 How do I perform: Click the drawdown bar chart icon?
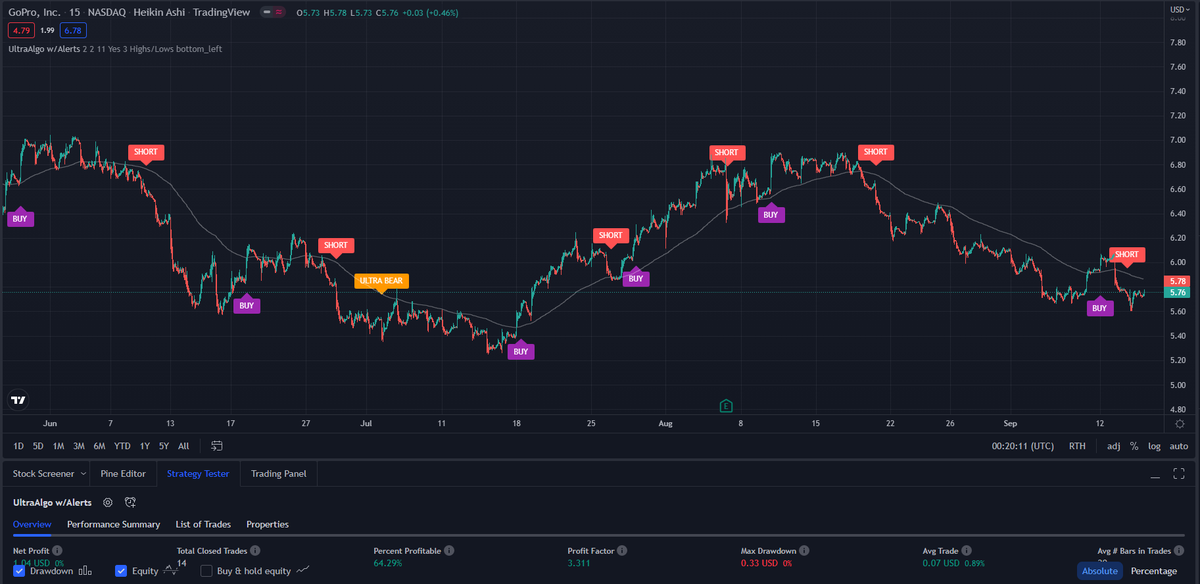point(85,571)
